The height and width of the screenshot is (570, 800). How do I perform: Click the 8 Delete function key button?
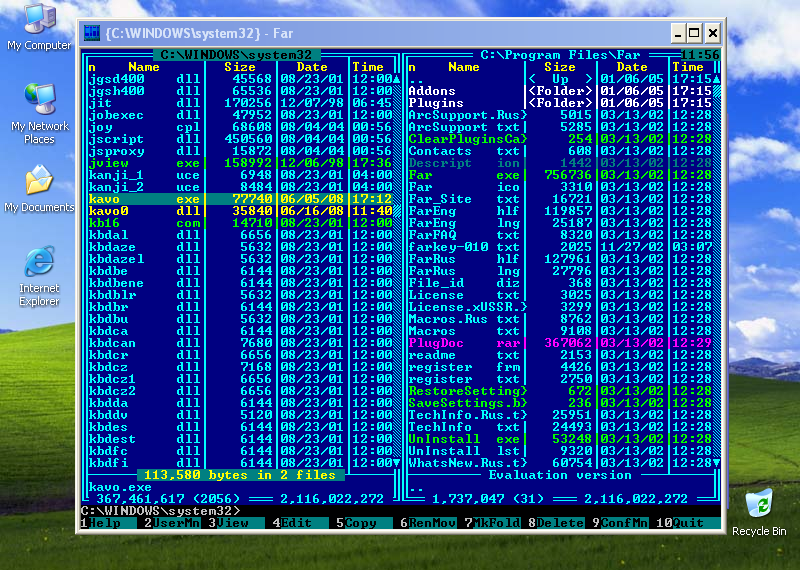556,523
